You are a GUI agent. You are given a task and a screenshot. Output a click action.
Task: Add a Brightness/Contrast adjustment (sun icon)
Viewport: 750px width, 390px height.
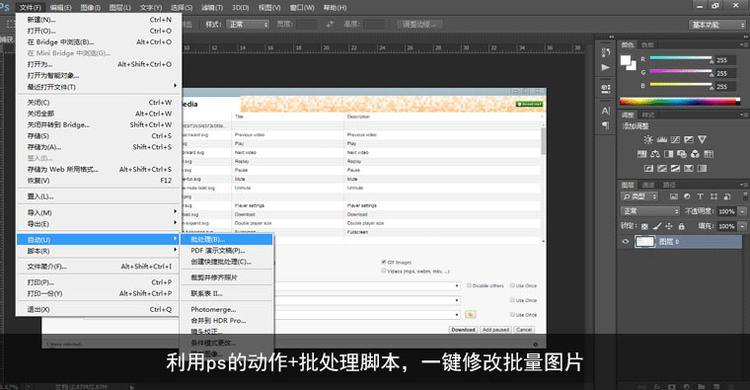tap(648, 139)
